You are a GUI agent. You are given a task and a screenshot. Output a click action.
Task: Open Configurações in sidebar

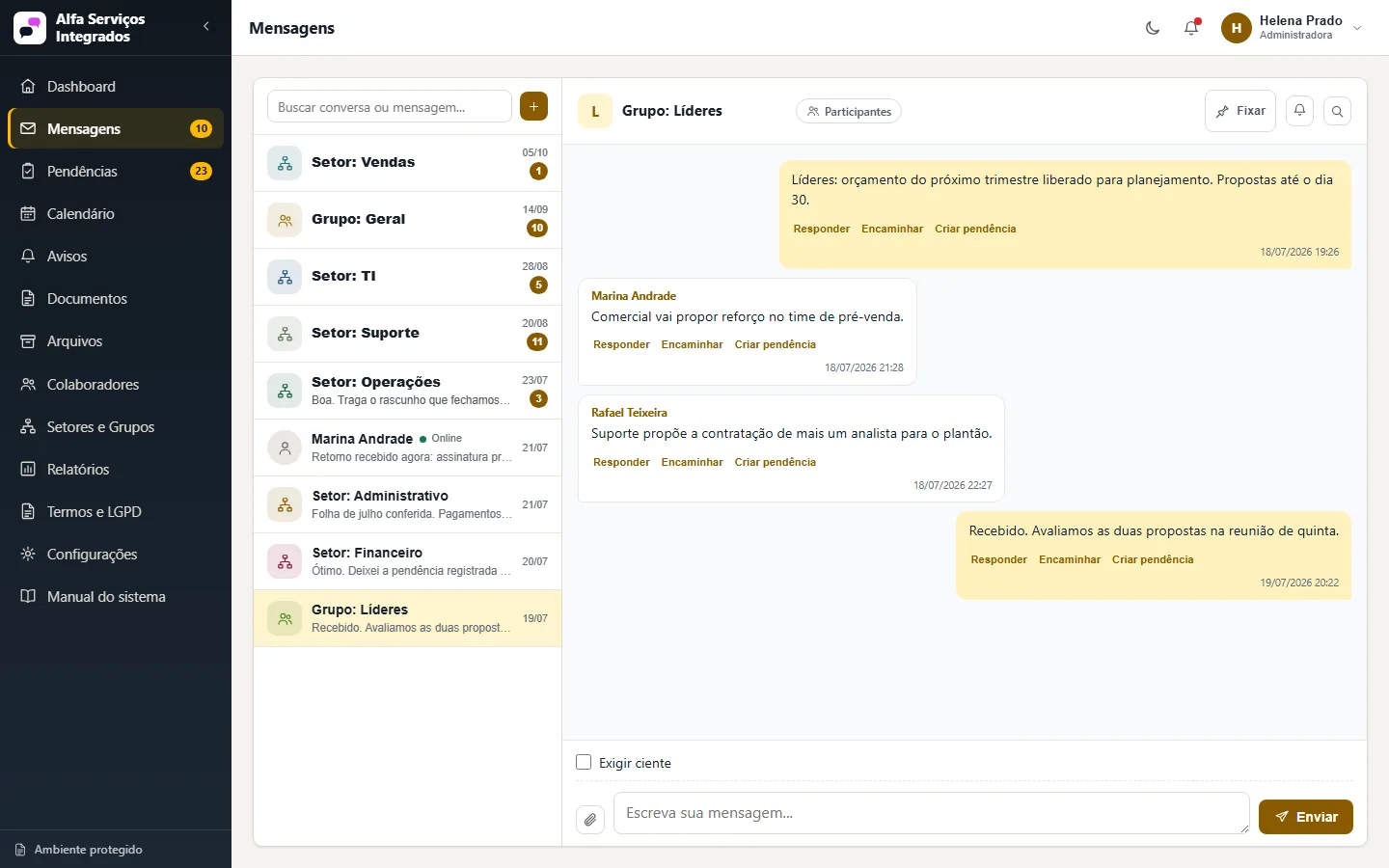coord(116,554)
